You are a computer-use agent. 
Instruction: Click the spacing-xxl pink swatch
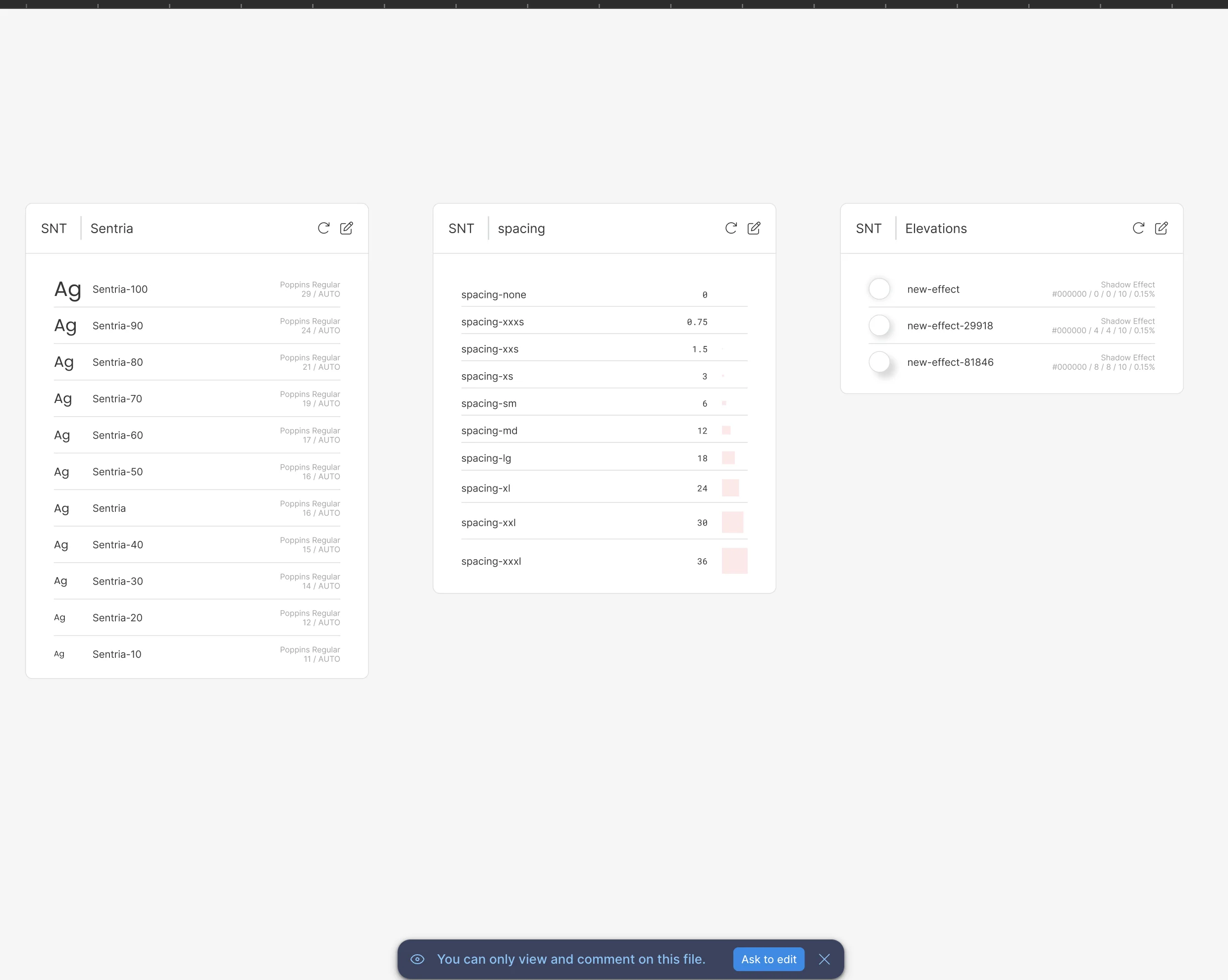(732, 522)
